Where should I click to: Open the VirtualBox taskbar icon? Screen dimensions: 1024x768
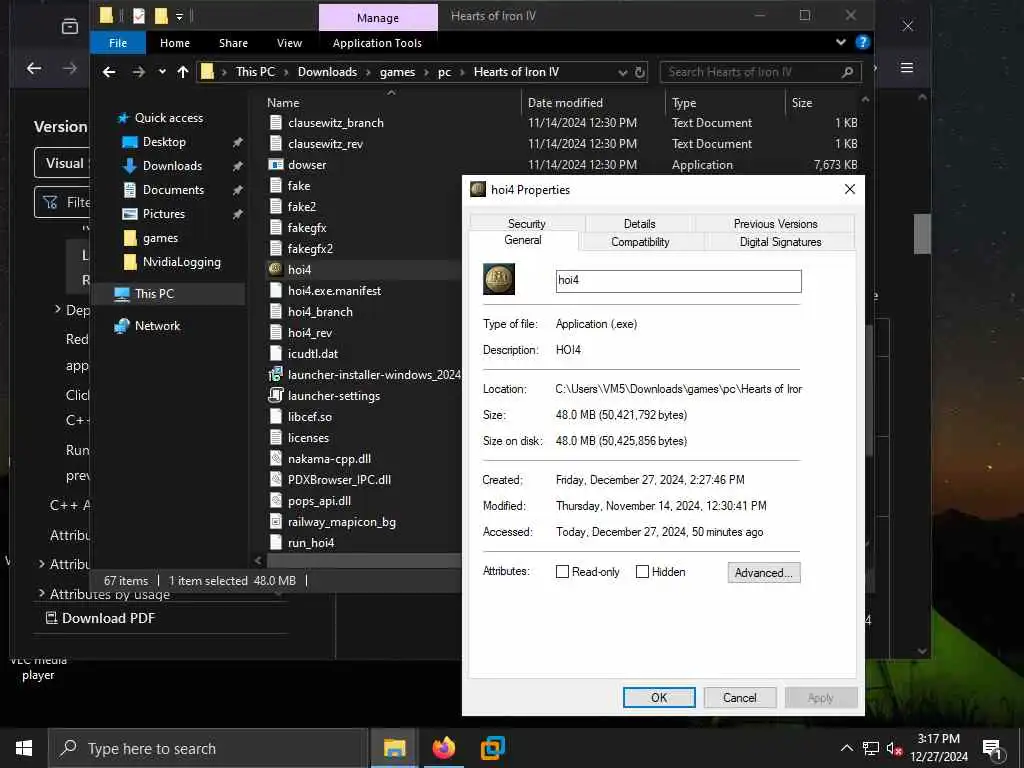492,748
